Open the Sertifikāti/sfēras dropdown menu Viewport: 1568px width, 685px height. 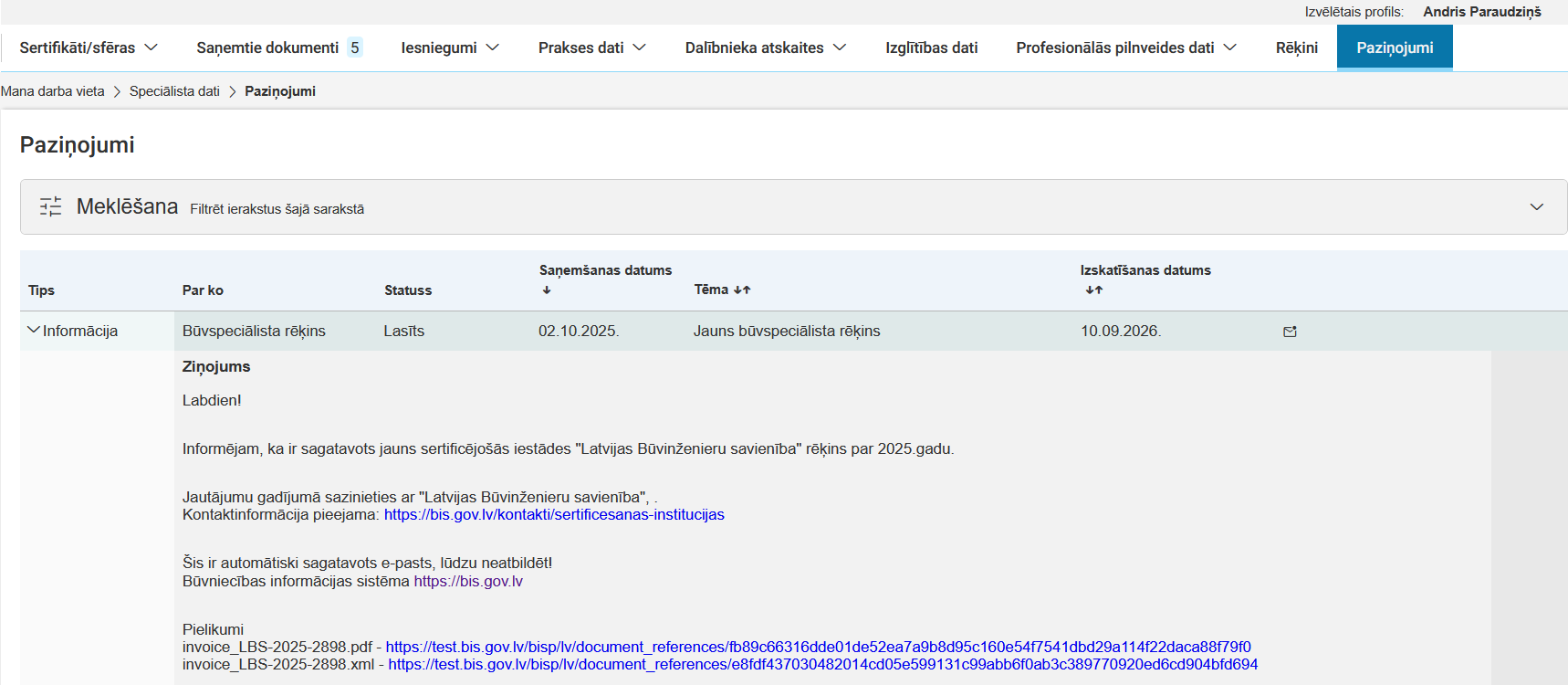[89, 47]
